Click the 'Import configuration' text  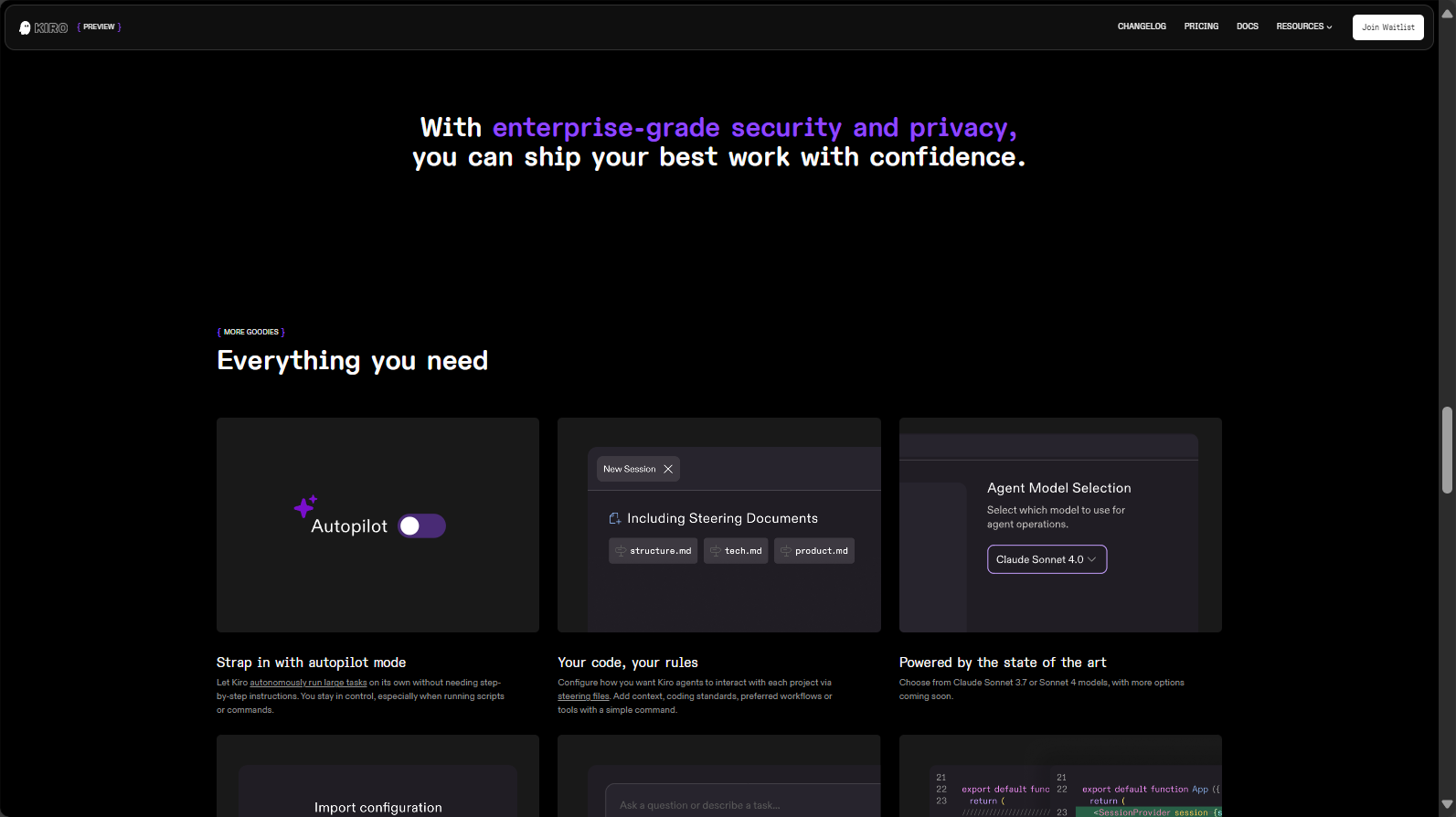[x=378, y=808]
